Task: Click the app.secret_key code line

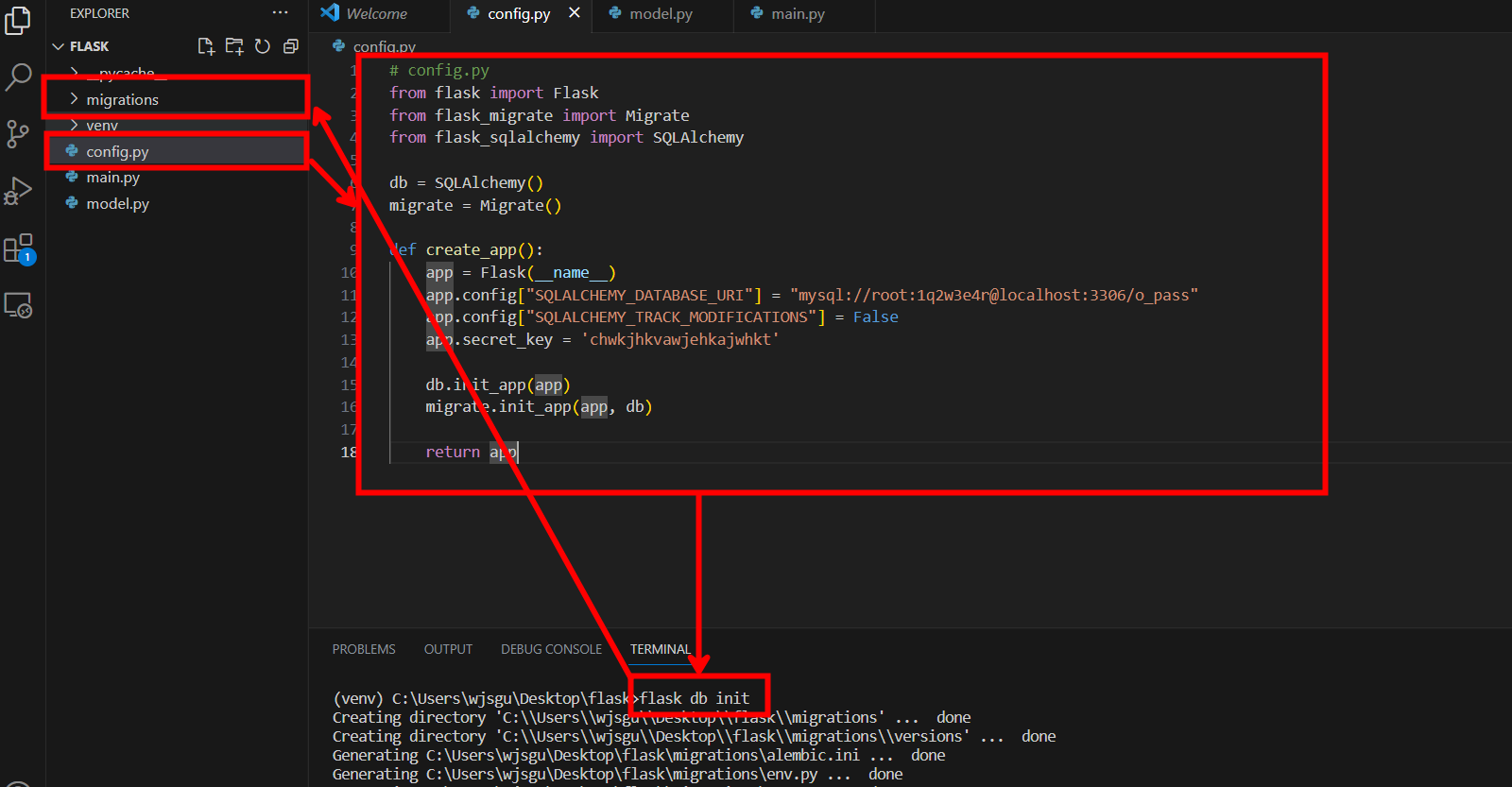Action: 603,339
